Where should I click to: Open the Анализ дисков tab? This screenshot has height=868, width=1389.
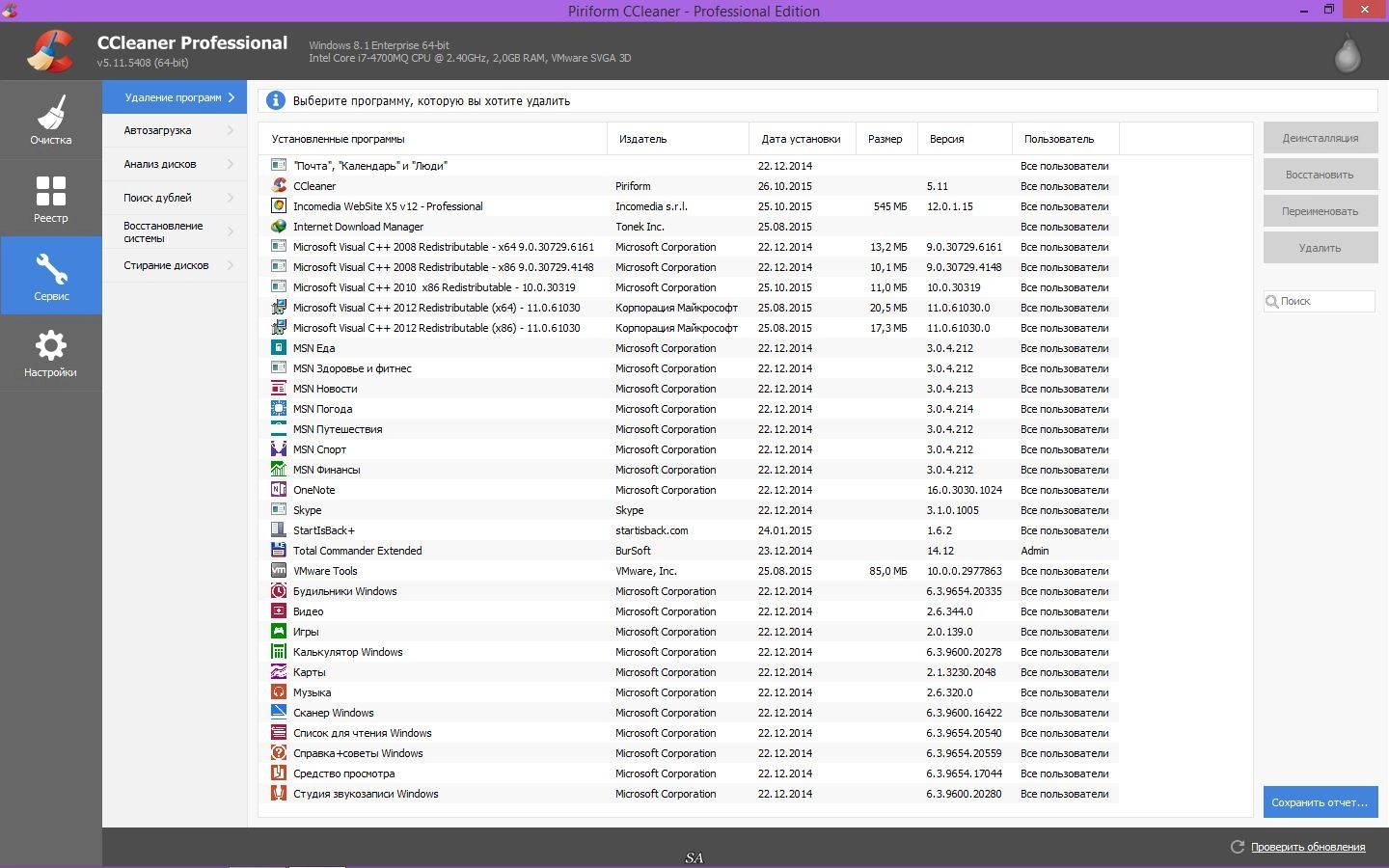point(175,164)
